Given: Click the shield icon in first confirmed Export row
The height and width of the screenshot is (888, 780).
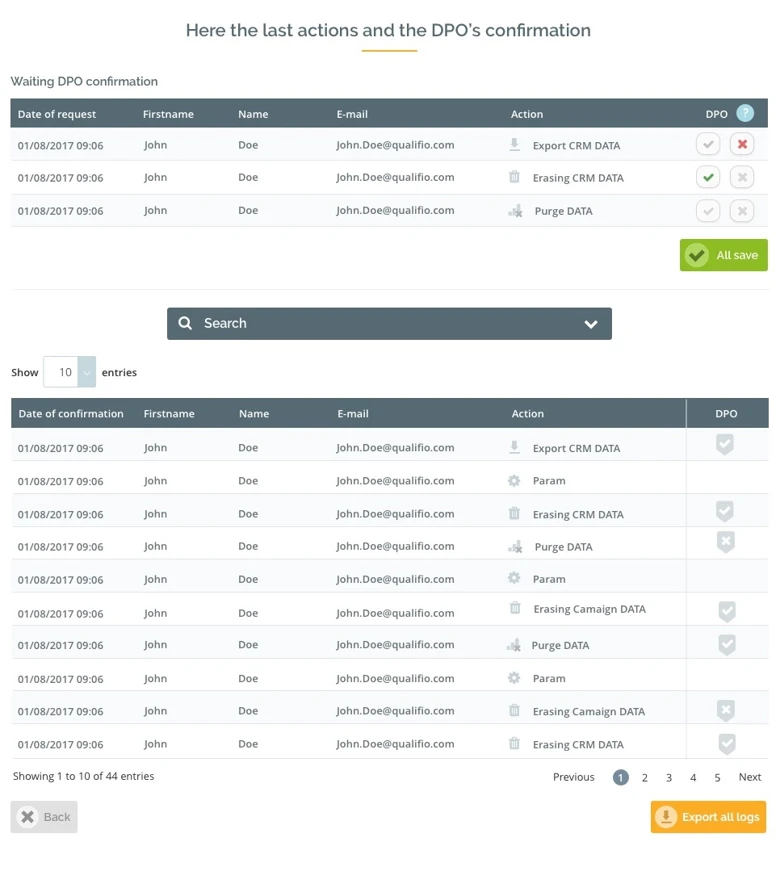Looking at the screenshot, I should (x=725, y=446).
